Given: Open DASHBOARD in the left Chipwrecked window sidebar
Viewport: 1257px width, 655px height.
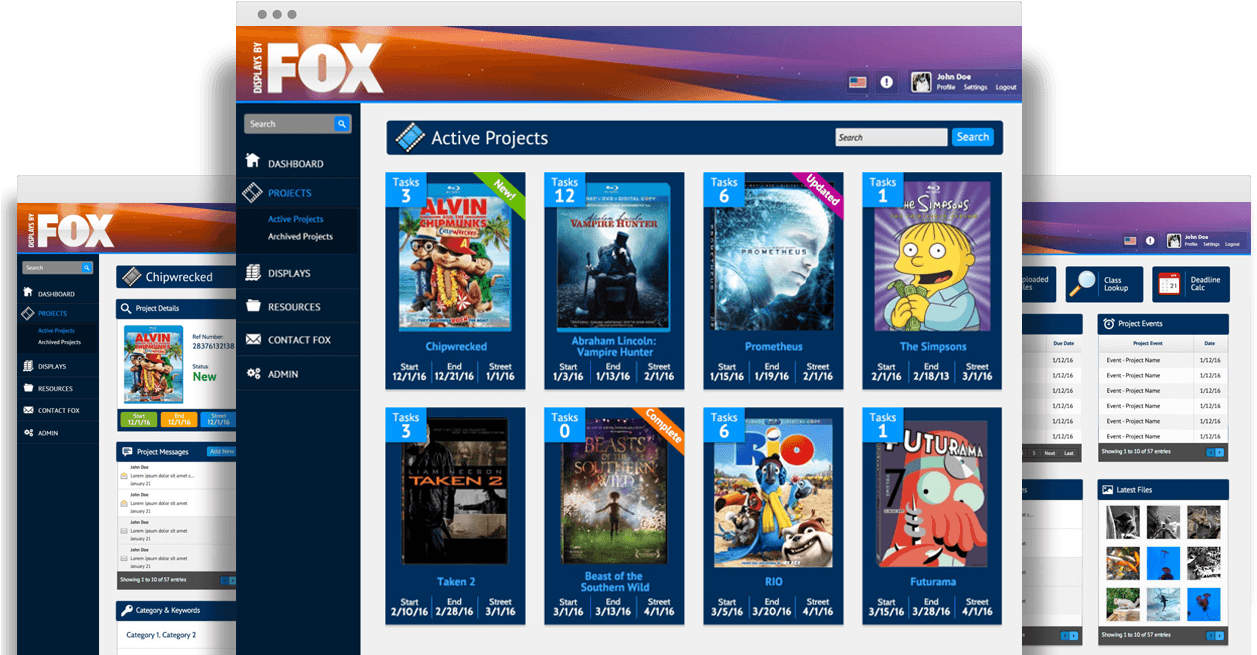Looking at the screenshot, I should (x=56, y=294).
